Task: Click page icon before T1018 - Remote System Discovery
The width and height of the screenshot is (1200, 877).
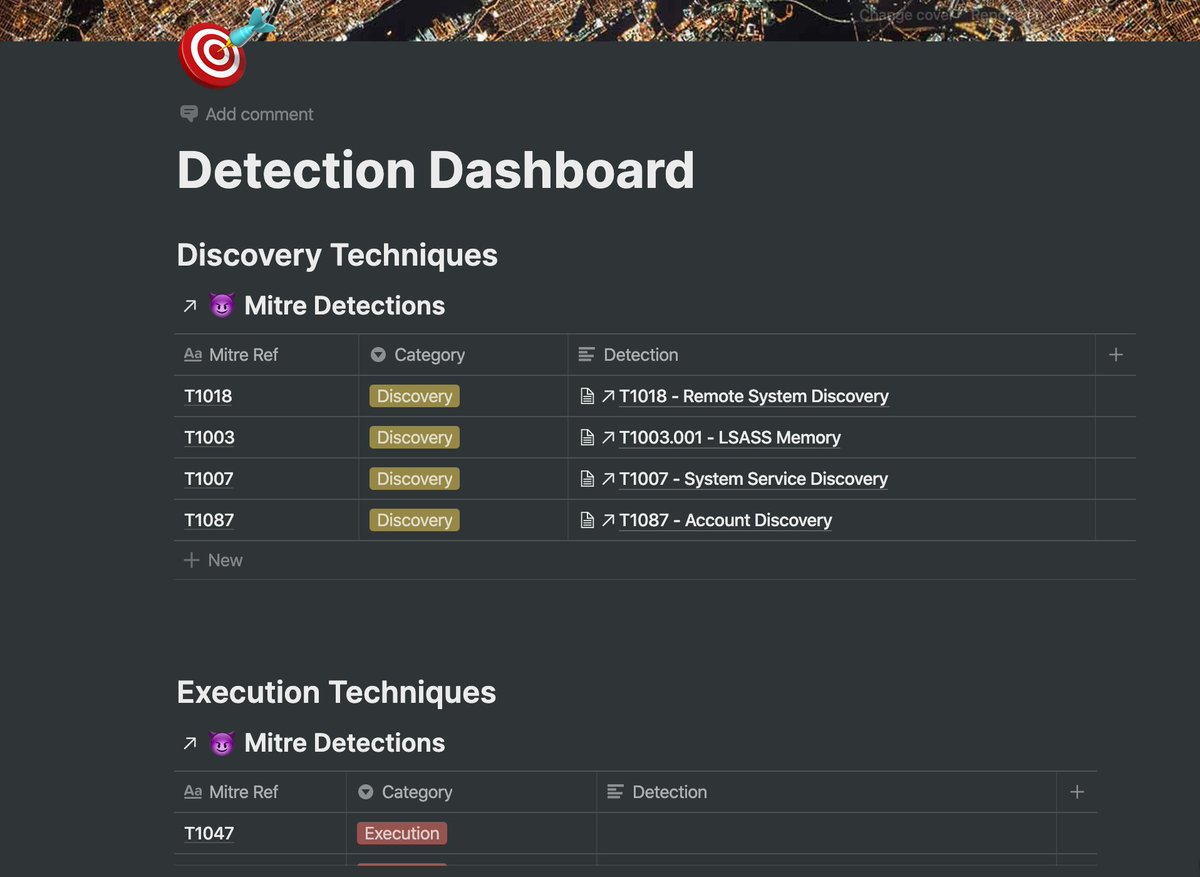Action: 587,396
